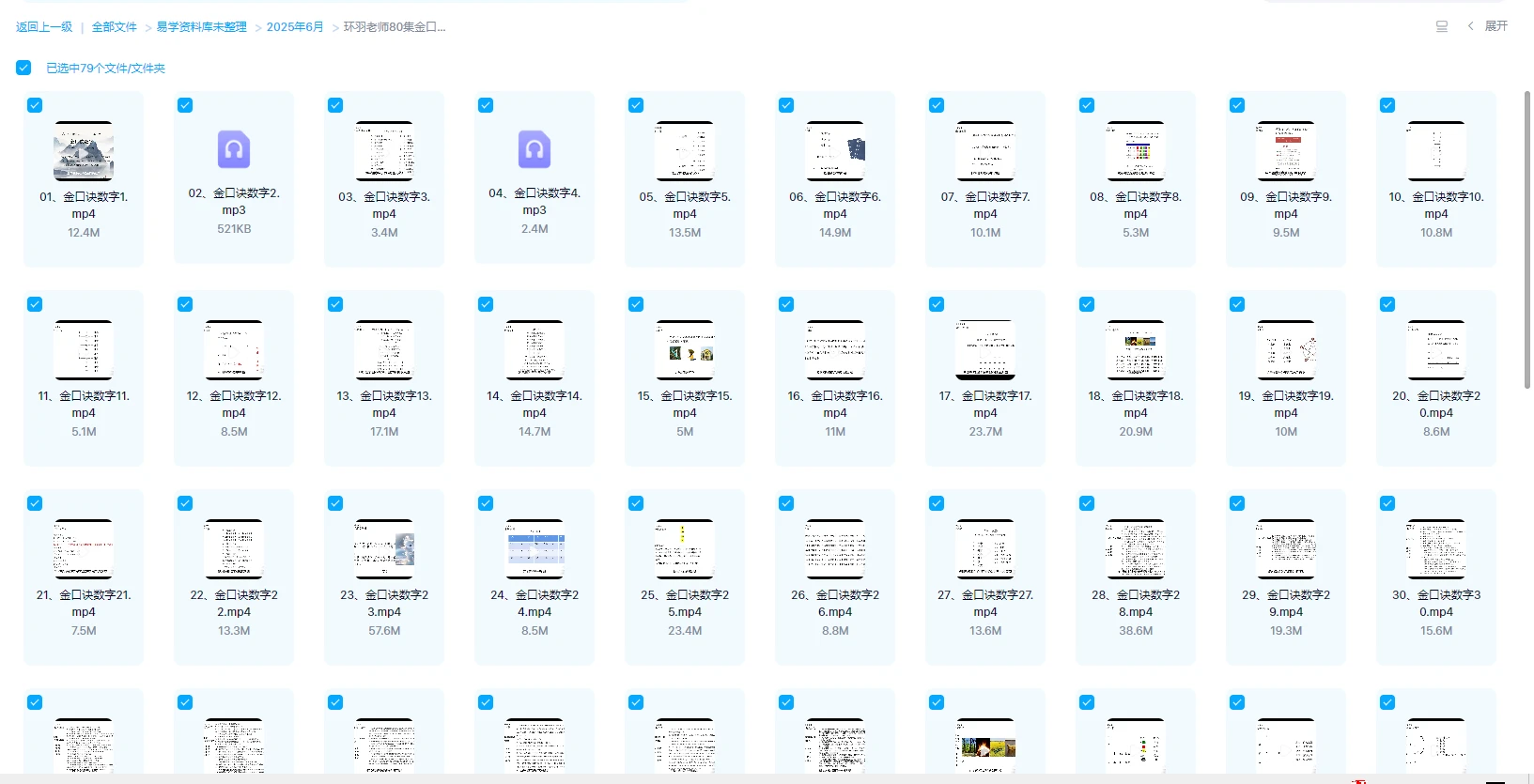This screenshot has width=1534, height=784.
Task: Open 2025年6月 breadcrumb folder
Action: coord(295,27)
